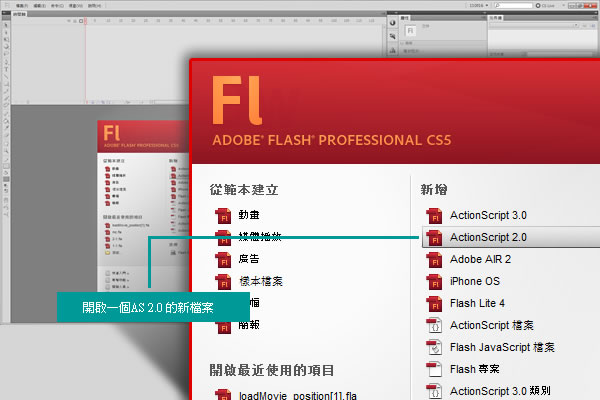Select the Pen tool
This screenshot has width=600, height=400.
6,61
